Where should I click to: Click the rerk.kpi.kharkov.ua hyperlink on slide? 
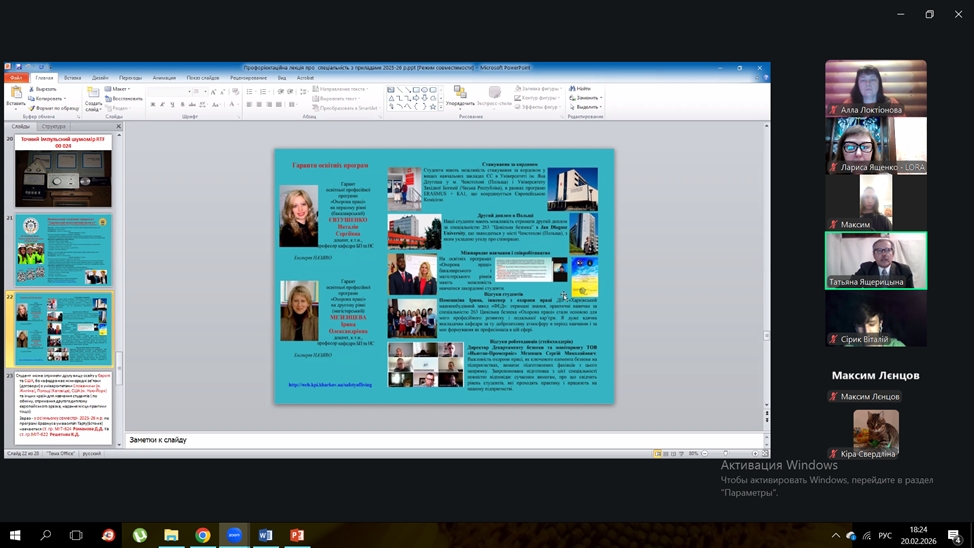(x=329, y=384)
